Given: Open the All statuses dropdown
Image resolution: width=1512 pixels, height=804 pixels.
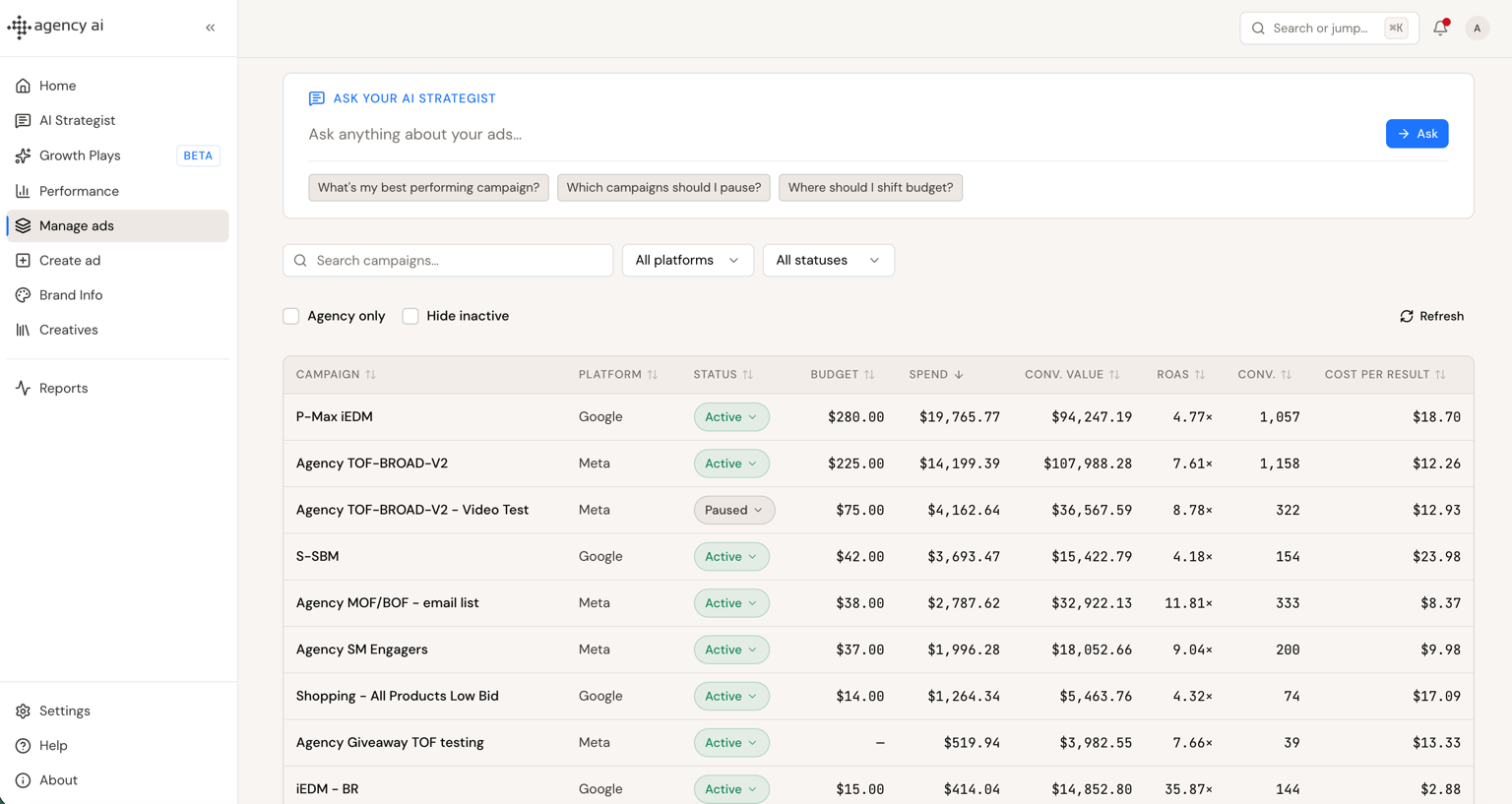Looking at the screenshot, I should coord(828,261).
